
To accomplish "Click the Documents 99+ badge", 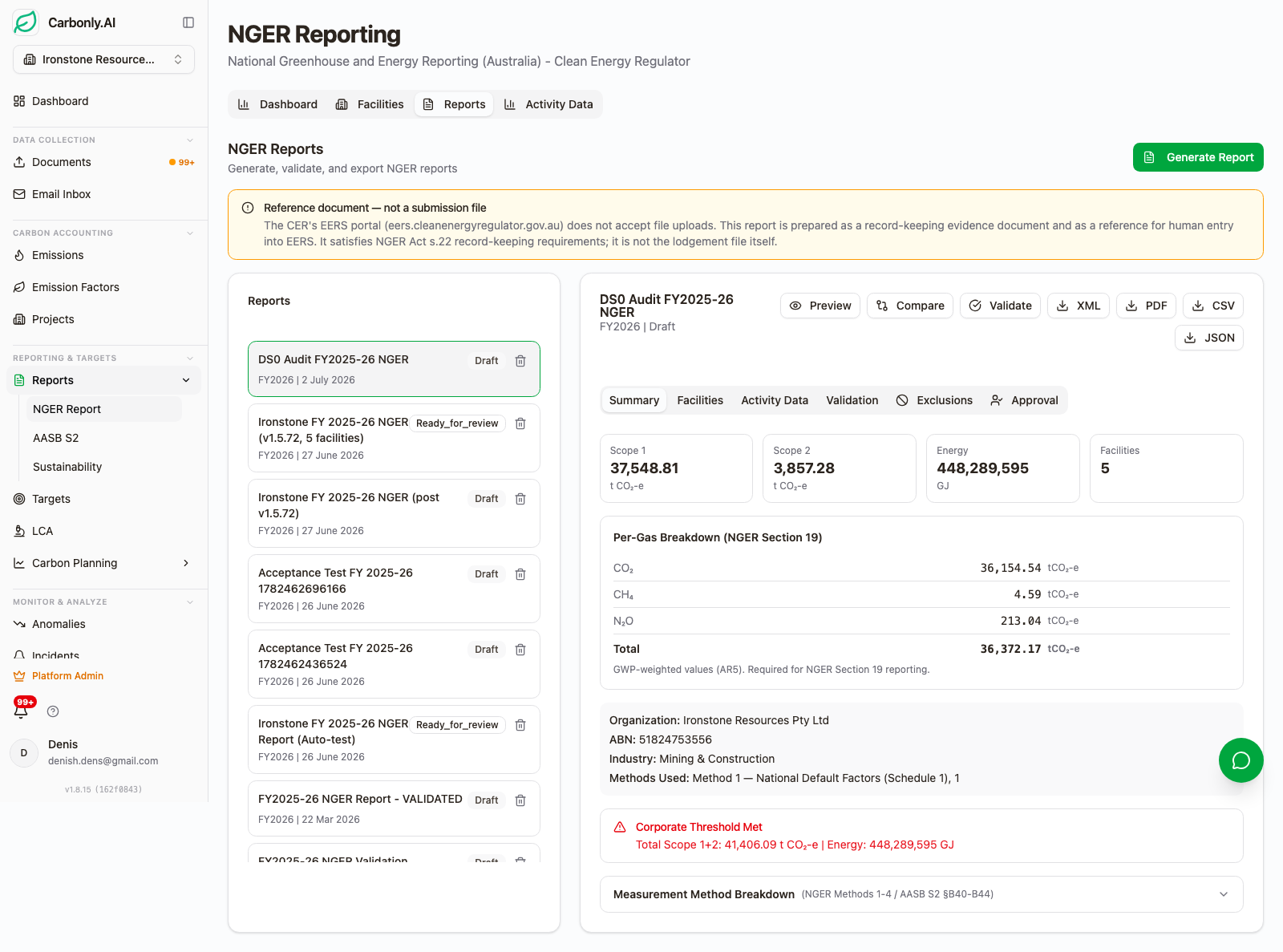I will 182,162.
